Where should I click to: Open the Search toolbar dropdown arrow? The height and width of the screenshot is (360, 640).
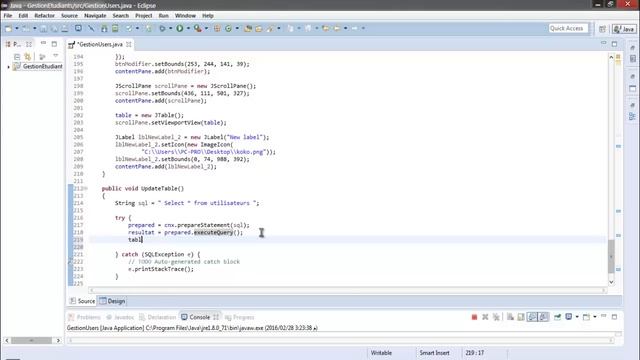pyautogui.click(x=279, y=29)
